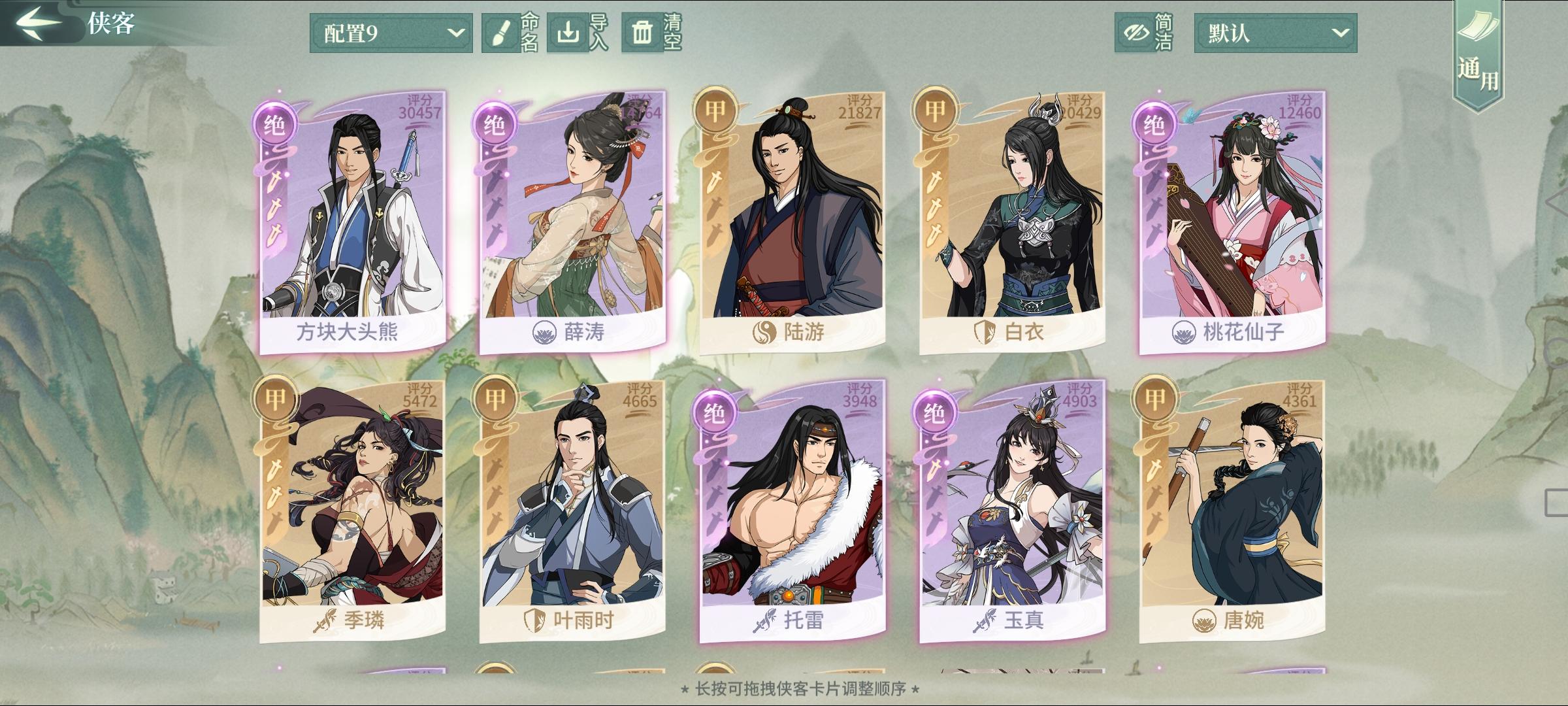Open the 唐婉 hero card
The width and height of the screenshot is (1568, 706).
[x=1232, y=510]
